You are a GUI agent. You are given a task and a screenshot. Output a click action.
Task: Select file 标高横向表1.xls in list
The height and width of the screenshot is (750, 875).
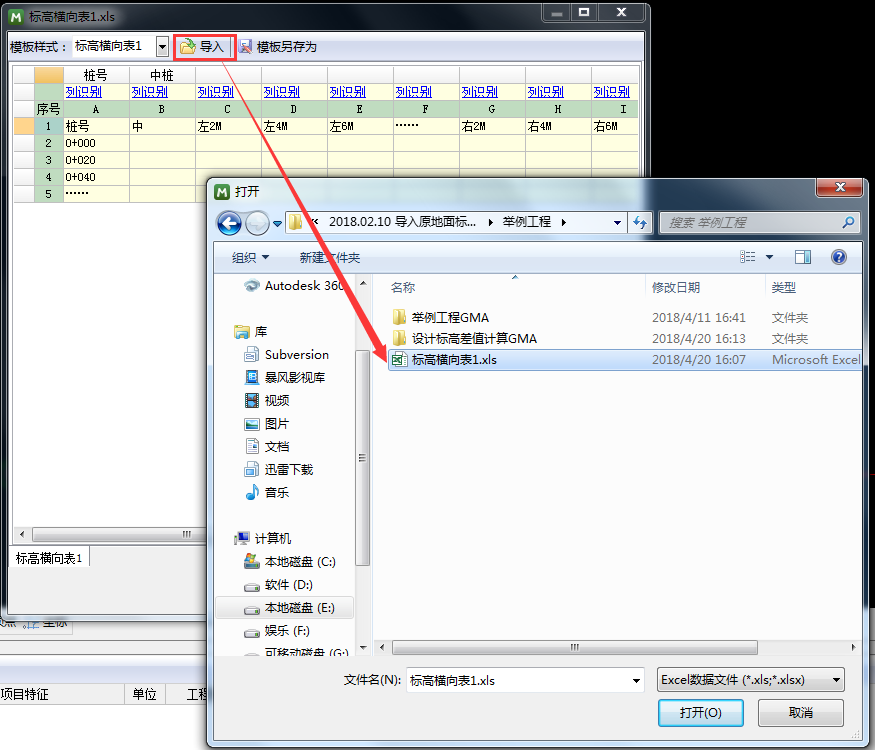point(454,360)
